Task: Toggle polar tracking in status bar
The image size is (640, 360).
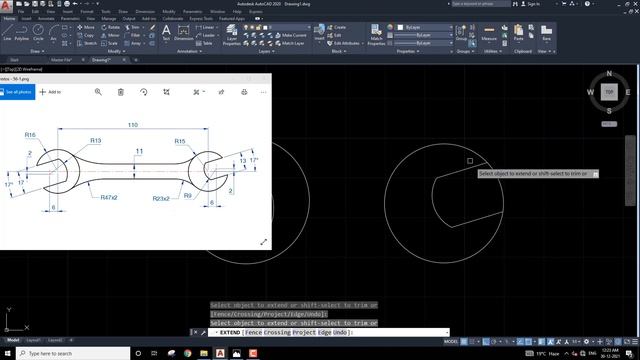Action: tap(493, 342)
